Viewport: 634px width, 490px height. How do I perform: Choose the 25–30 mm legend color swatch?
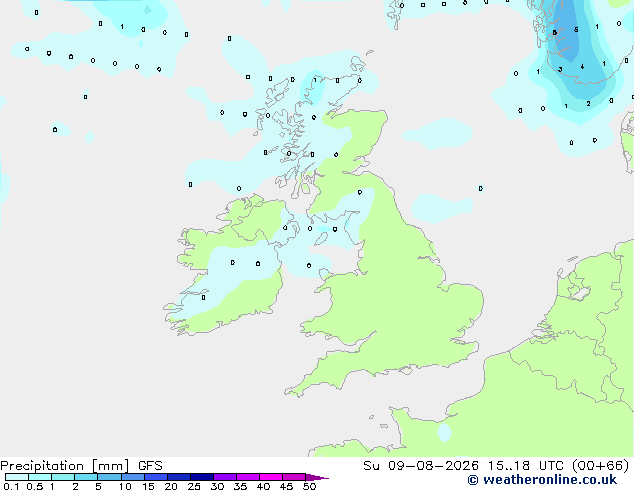pos(201,477)
